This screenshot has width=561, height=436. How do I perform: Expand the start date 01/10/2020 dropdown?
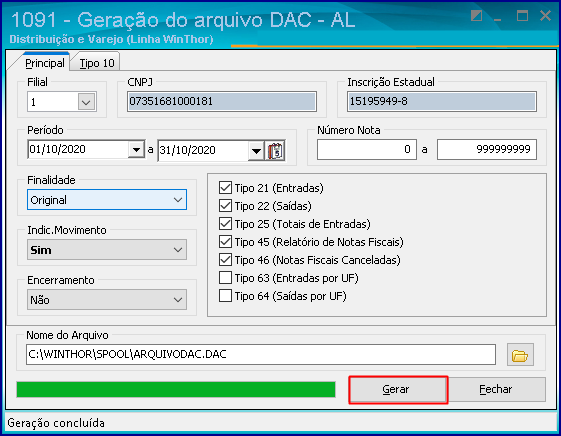[136, 149]
